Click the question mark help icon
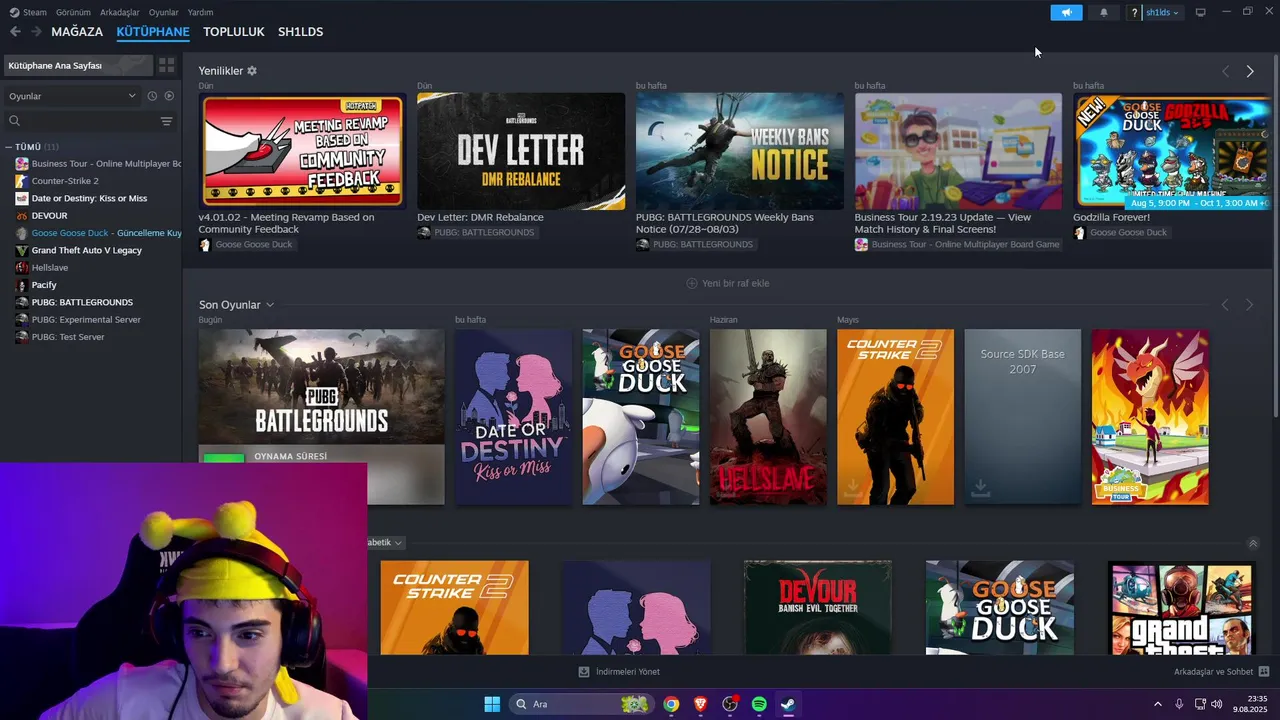The image size is (1280, 720). click(1134, 13)
